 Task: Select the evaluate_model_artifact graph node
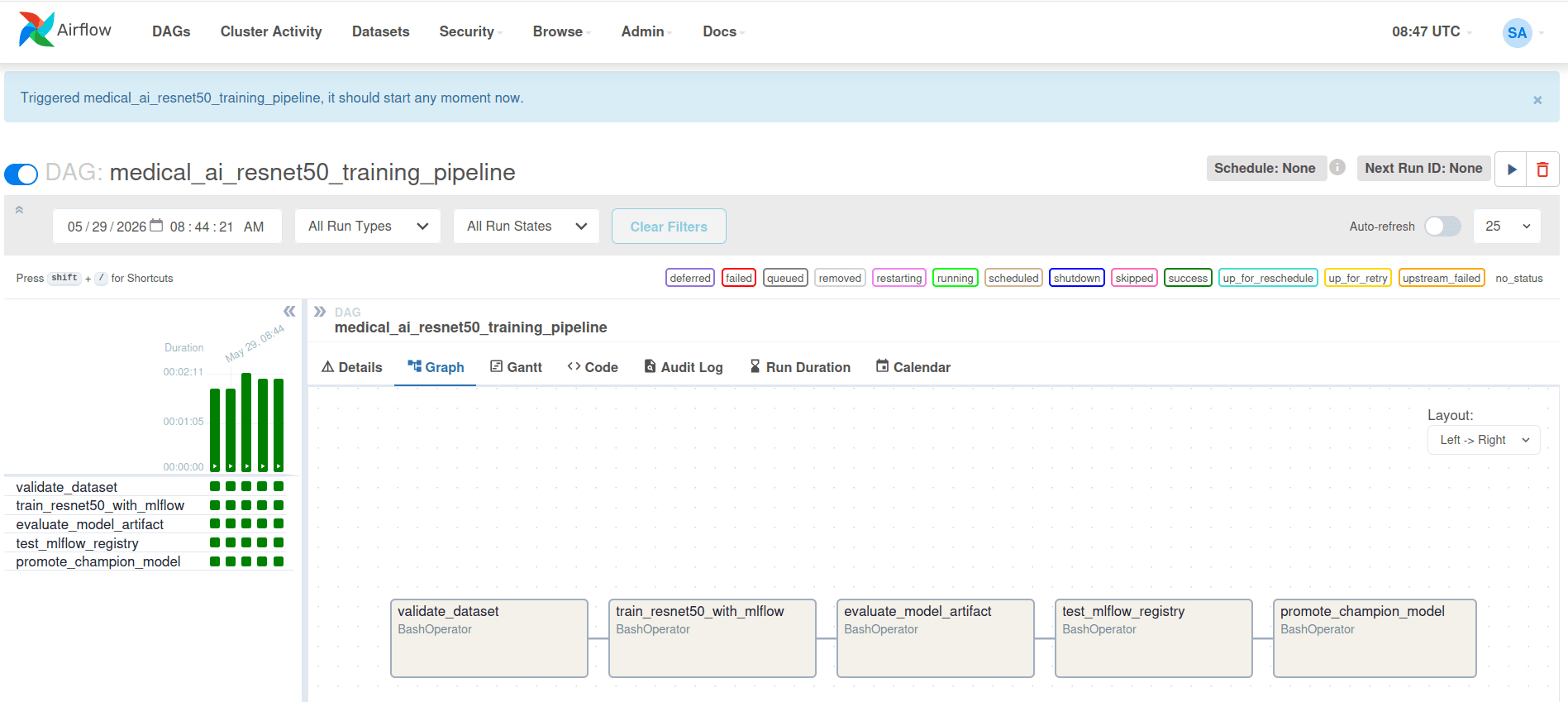pos(936,638)
